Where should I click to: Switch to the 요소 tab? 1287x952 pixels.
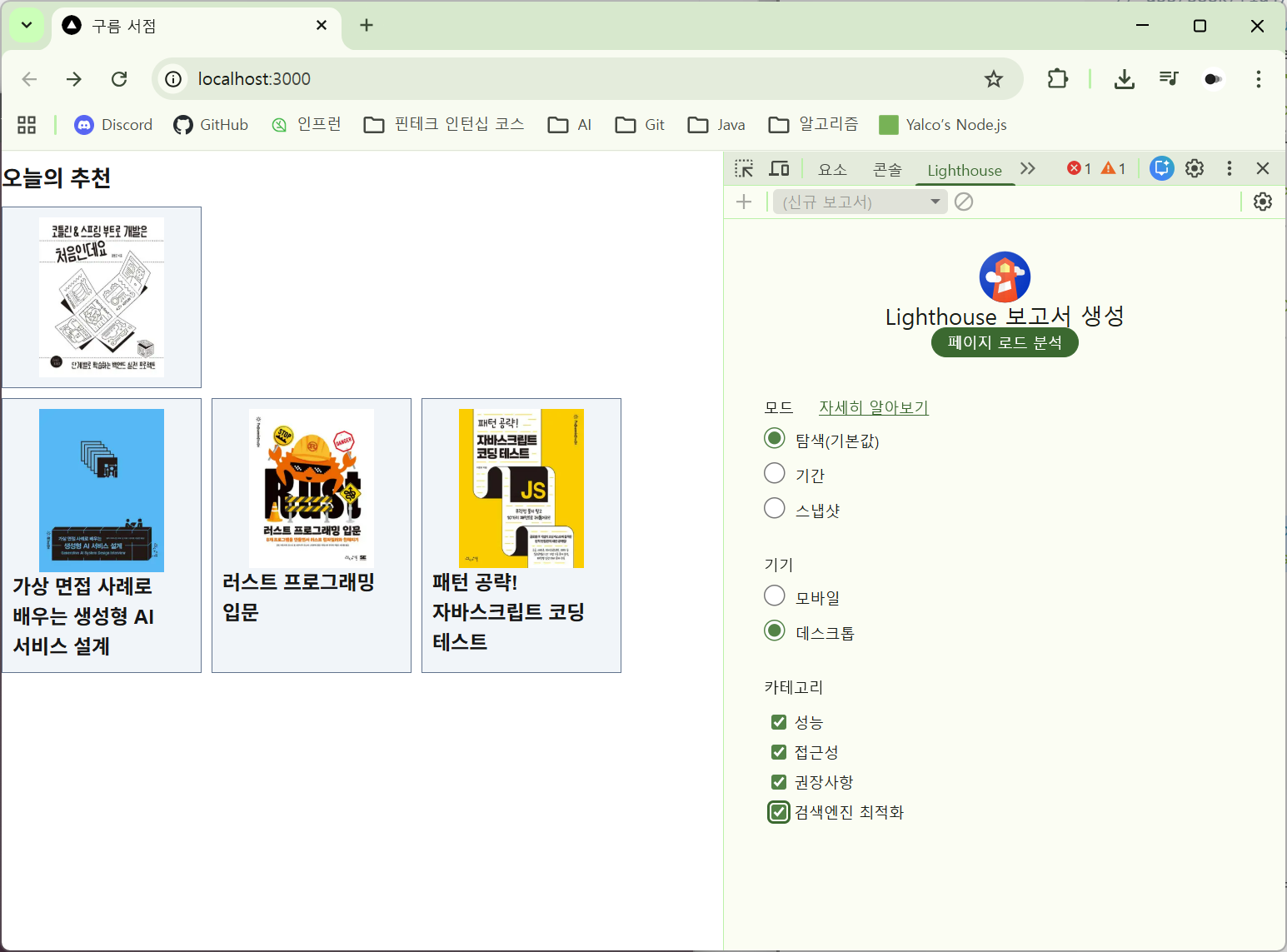832,170
